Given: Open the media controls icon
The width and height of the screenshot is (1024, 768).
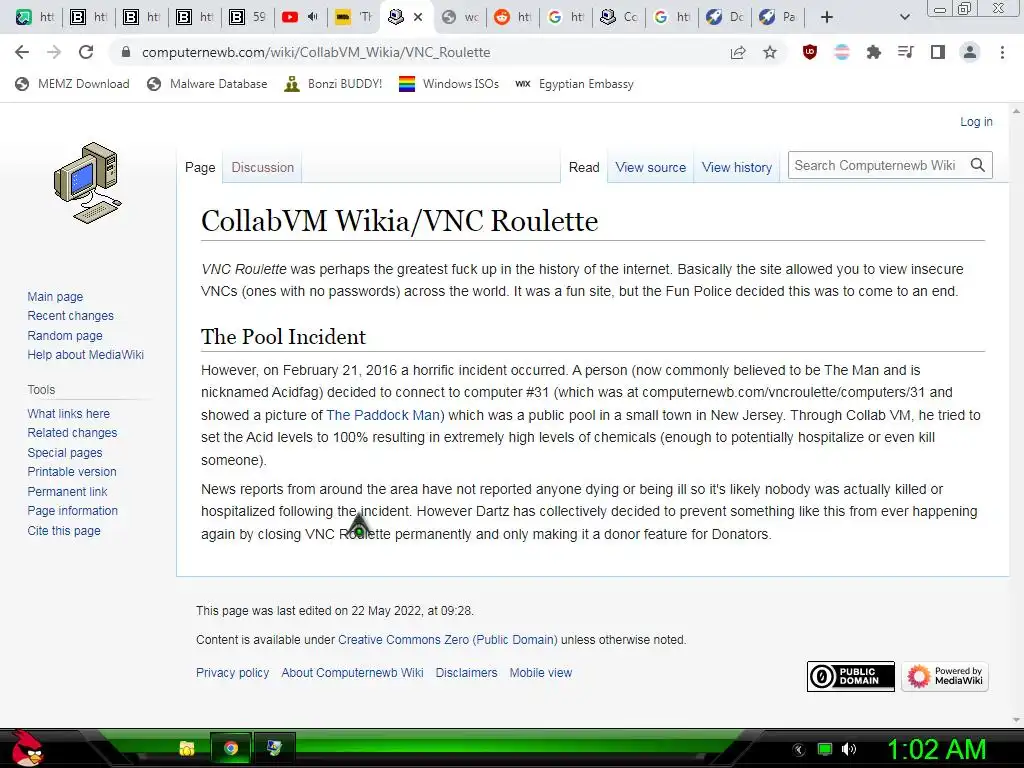Looking at the screenshot, I should point(905,52).
